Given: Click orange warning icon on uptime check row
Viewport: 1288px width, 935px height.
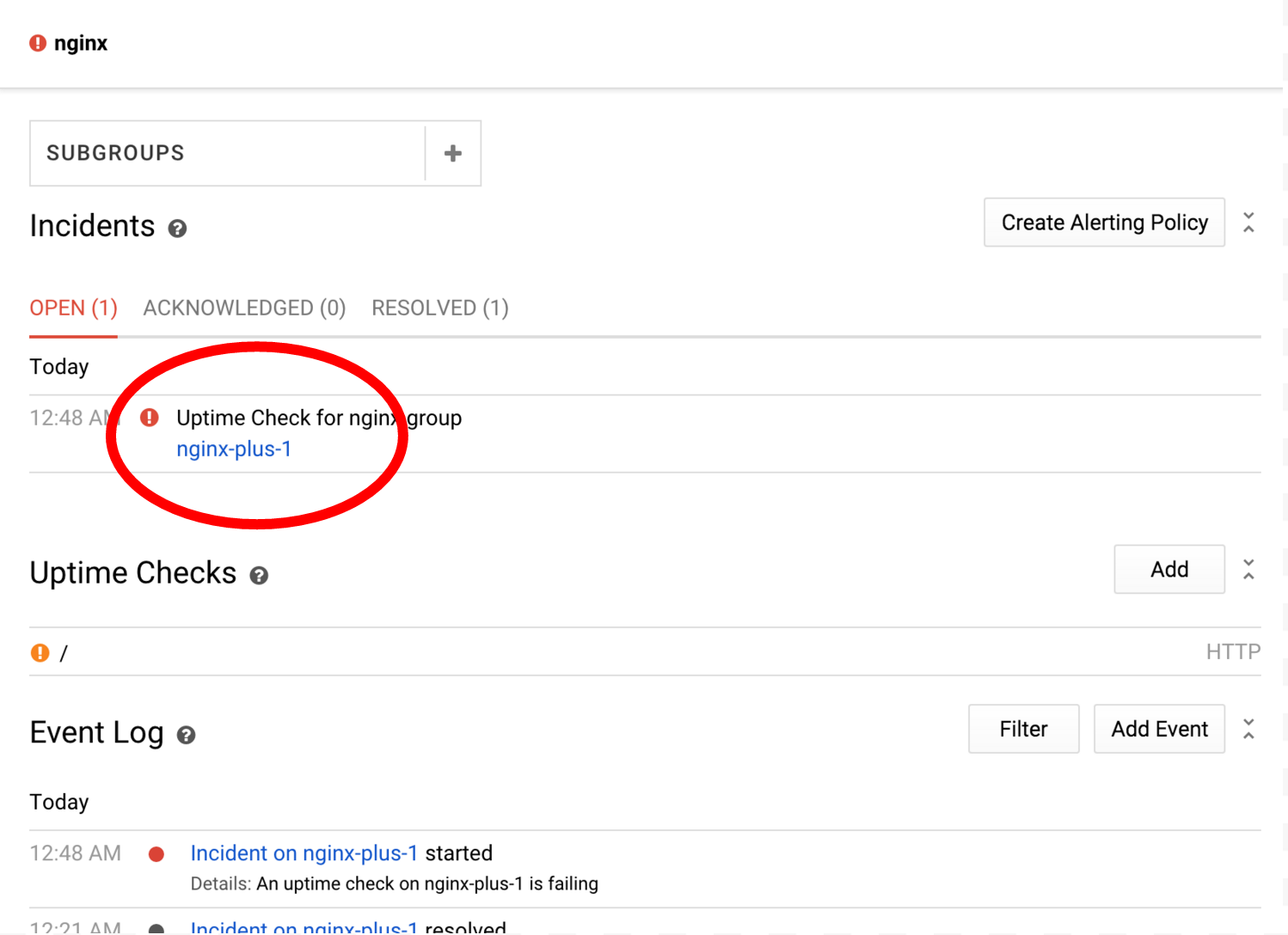Looking at the screenshot, I should [x=40, y=653].
